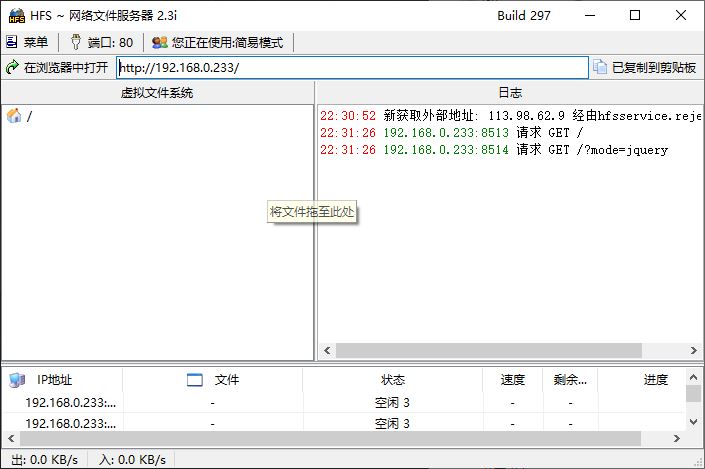Click 在浏览器中打开 to open in browser
Screen dimensions: 705x469
(x=58, y=67)
